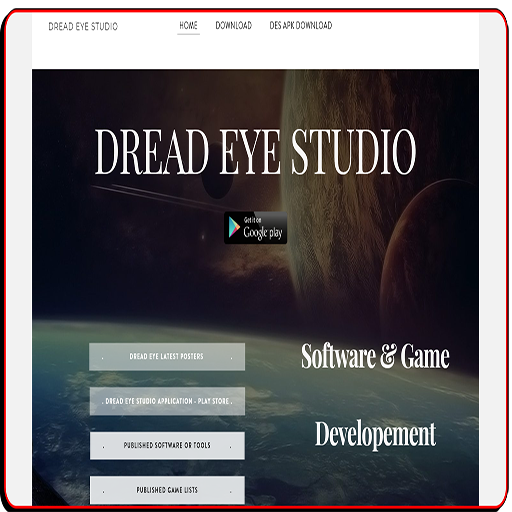Click the reddish planet at the right edge
The width and height of the screenshot is (512, 512).
coord(430,253)
